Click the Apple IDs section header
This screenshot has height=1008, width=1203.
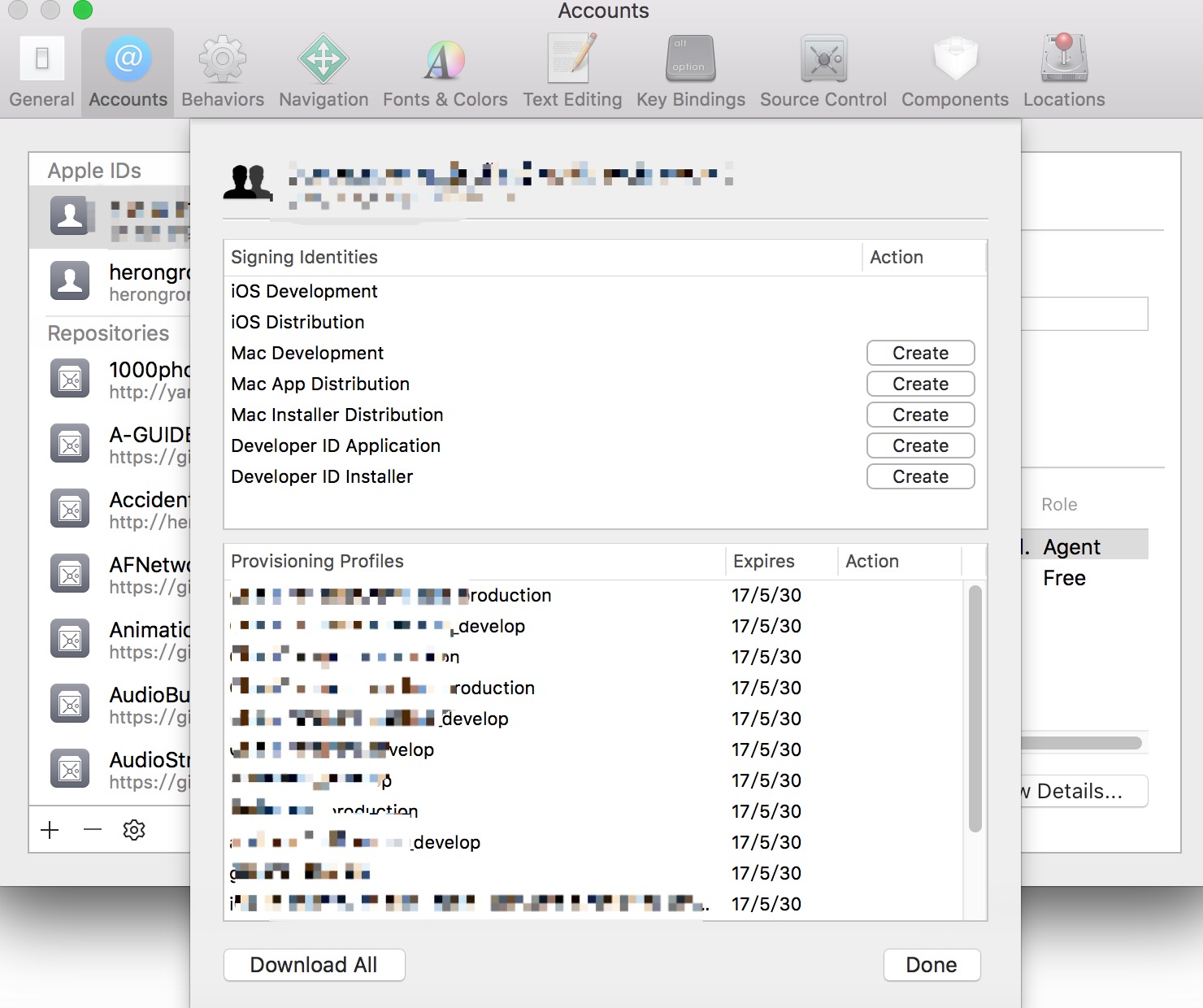click(94, 171)
